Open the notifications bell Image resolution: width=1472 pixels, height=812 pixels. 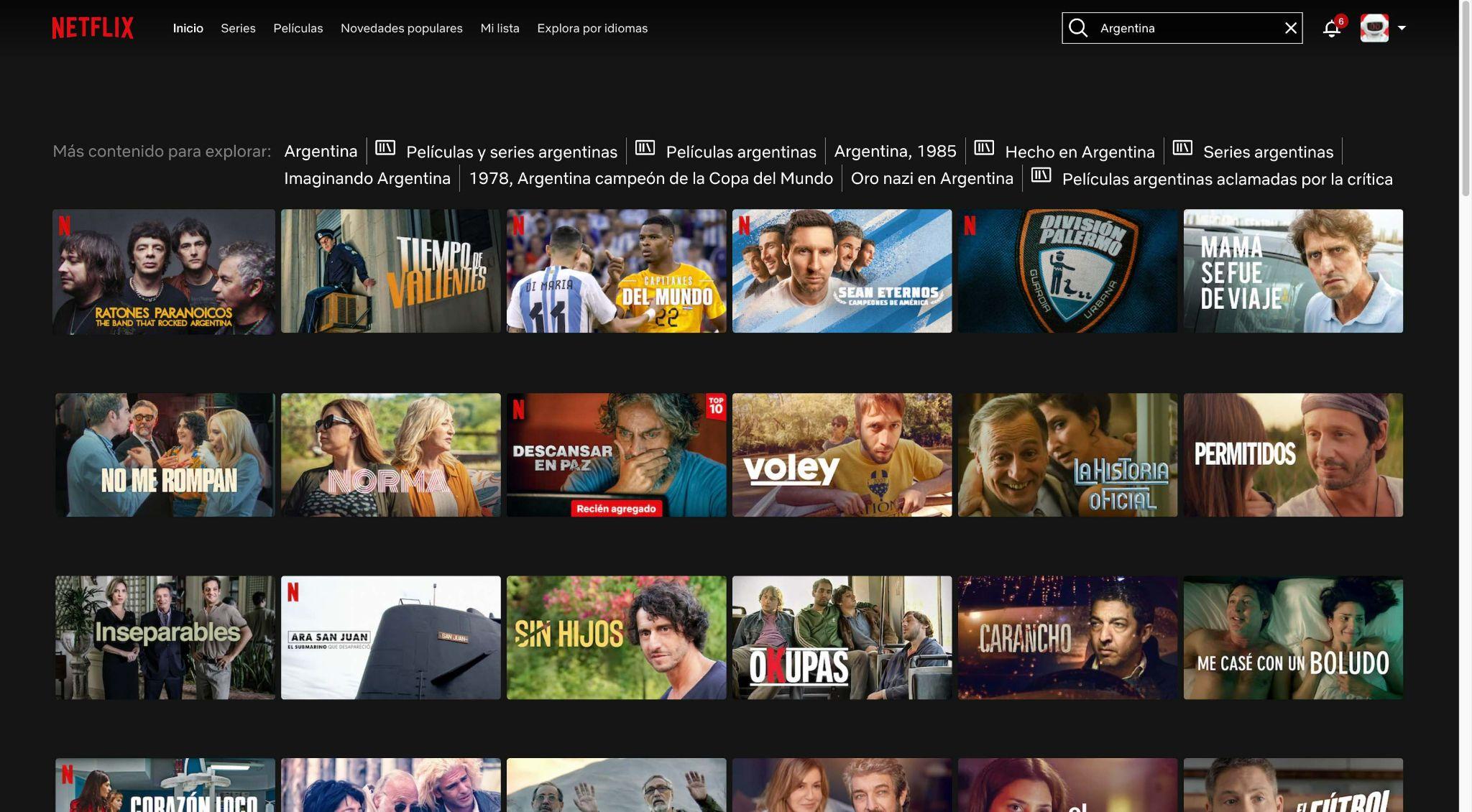click(x=1332, y=28)
